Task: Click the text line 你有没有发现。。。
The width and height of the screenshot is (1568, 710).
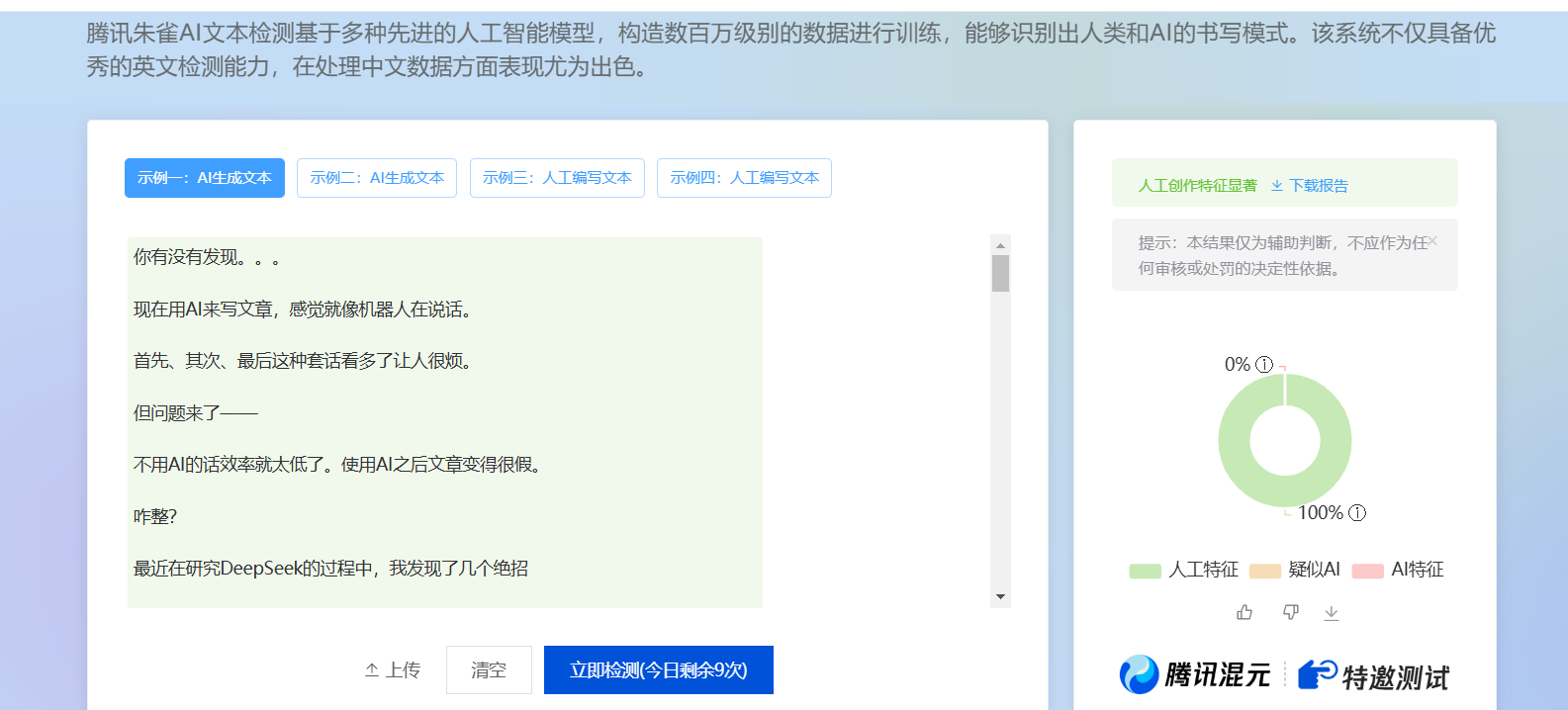Action: click(207, 257)
